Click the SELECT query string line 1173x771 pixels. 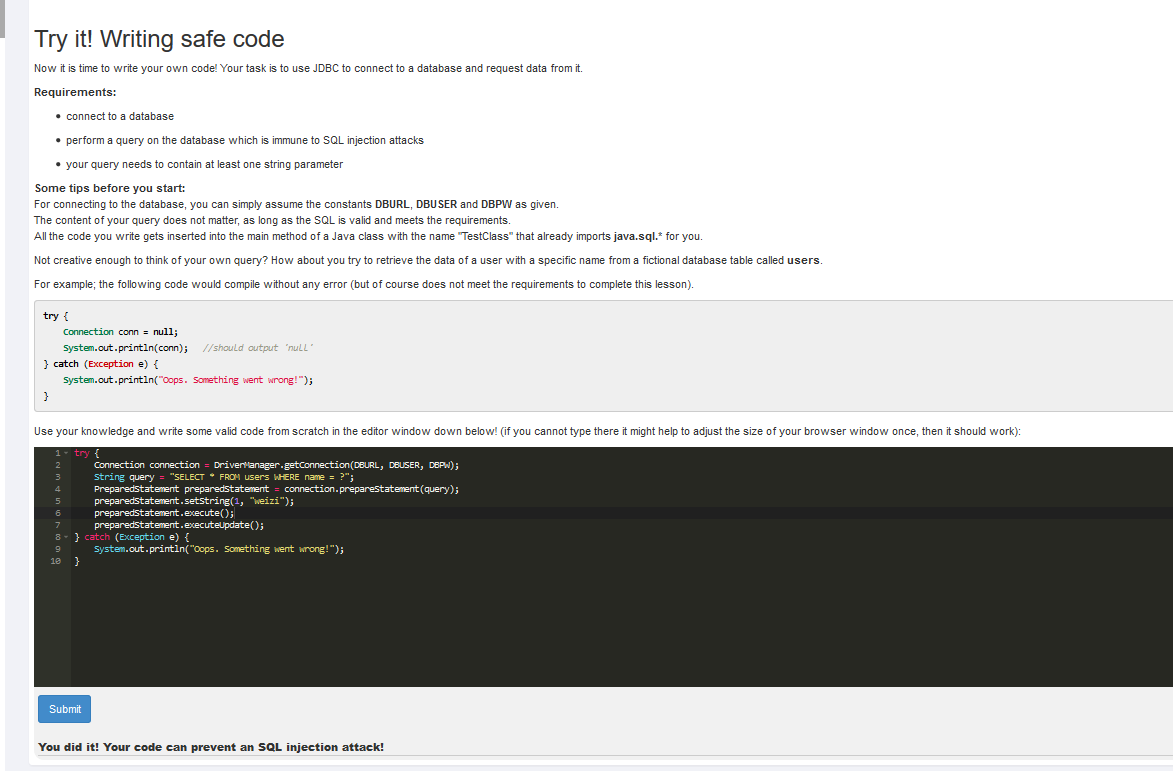click(224, 477)
